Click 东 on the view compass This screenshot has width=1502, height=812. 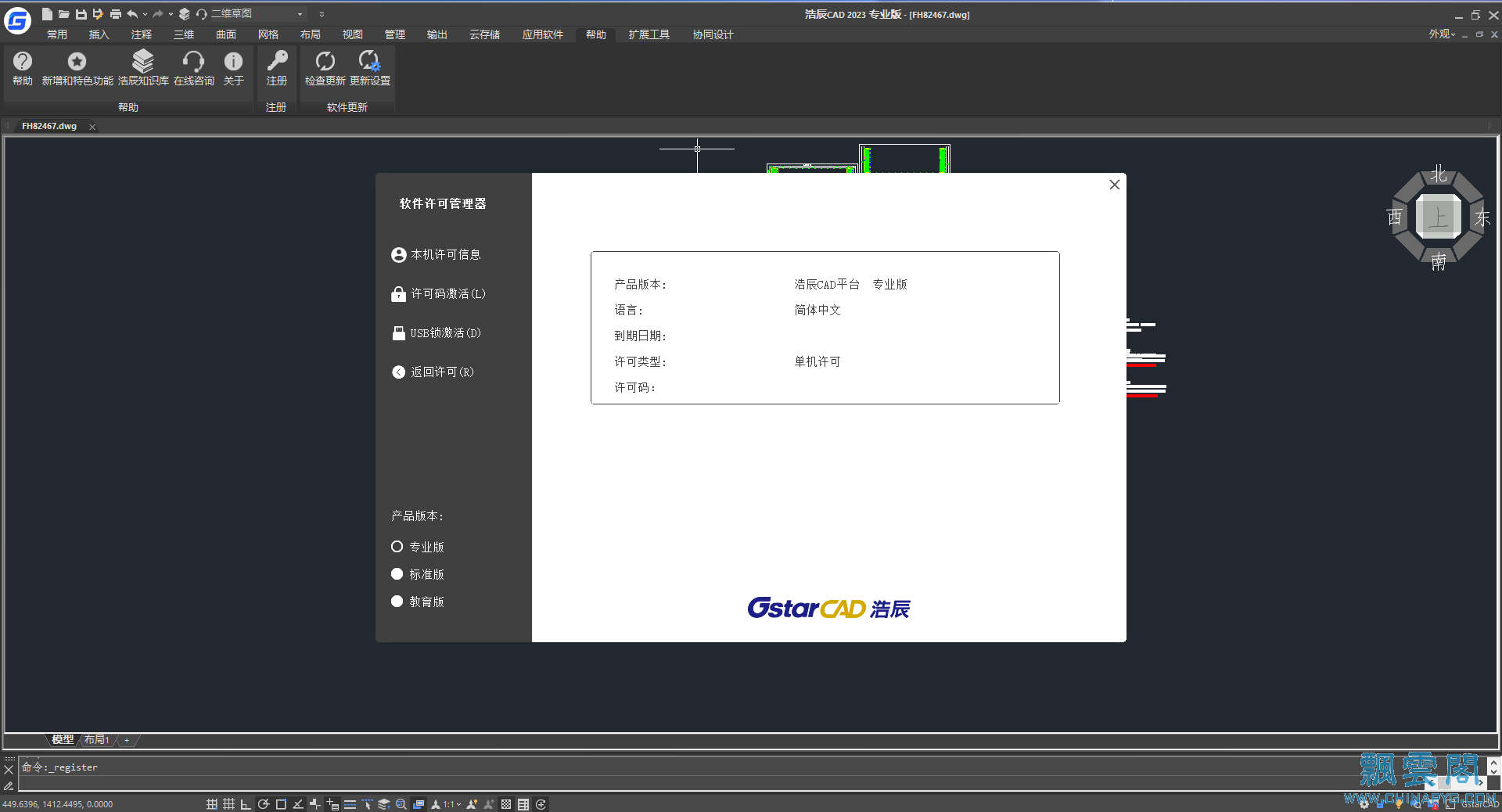(x=1482, y=217)
